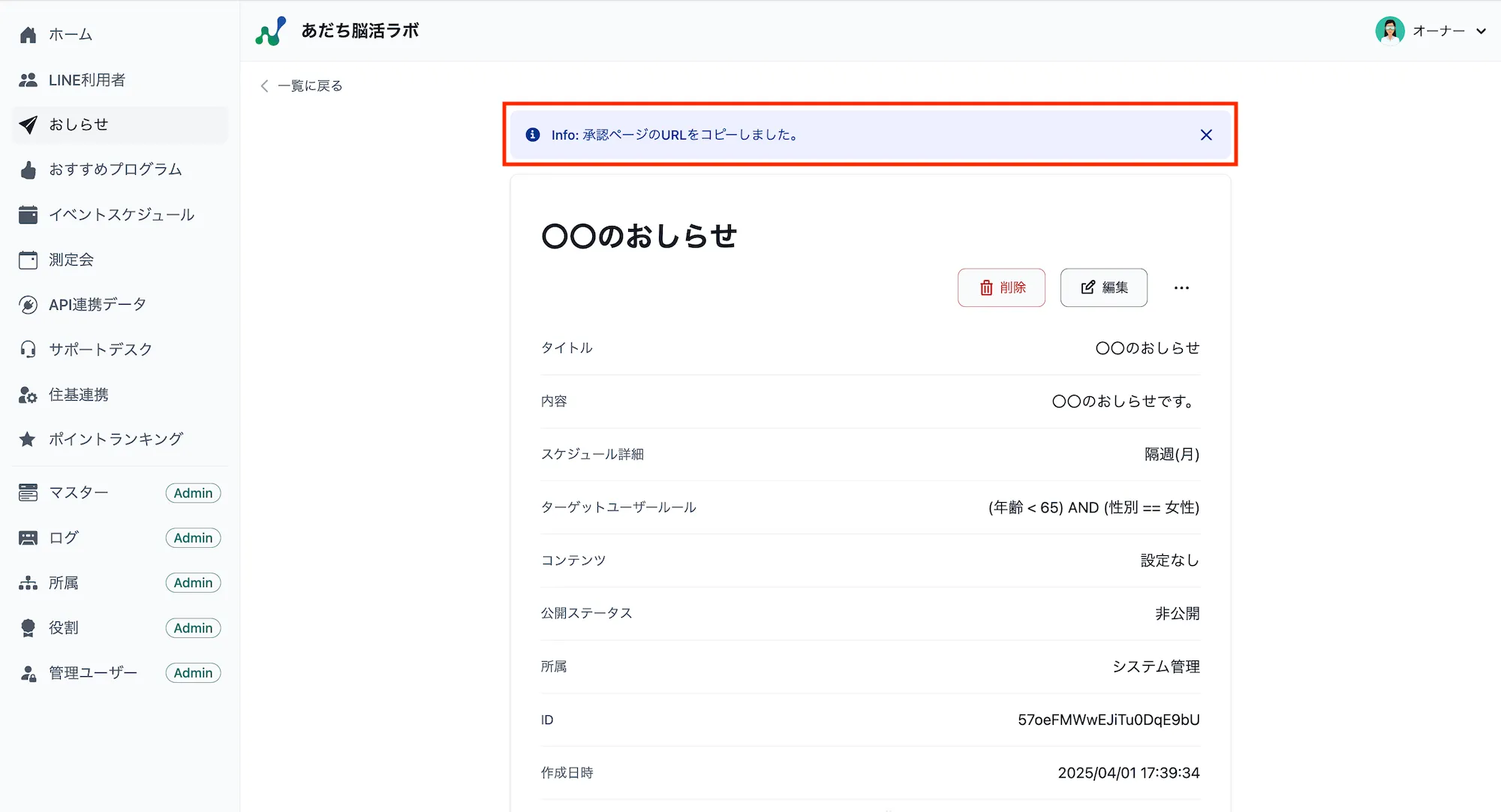Screen dimensions: 1501x812
Task: Click the paper plane おしらせ icon
Action: coord(28,125)
